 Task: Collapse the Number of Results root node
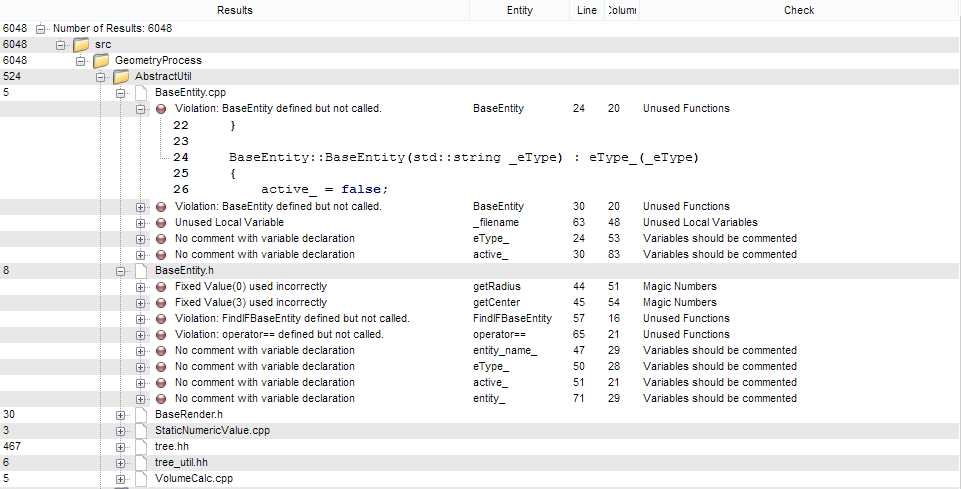[x=41, y=29]
